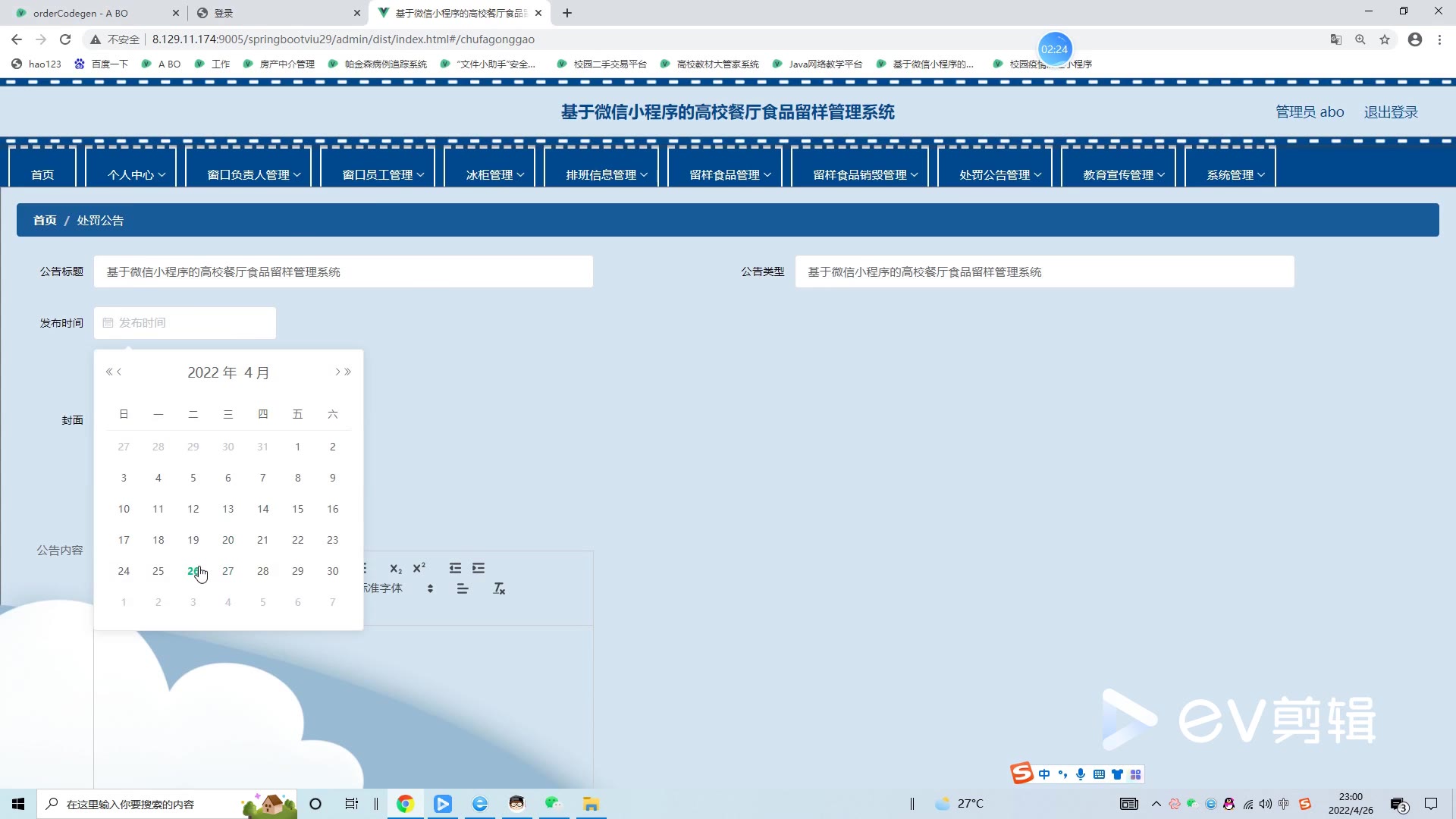Click the clear formatting icon
Image resolution: width=1456 pixels, height=819 pixels.
click(499, 588)
